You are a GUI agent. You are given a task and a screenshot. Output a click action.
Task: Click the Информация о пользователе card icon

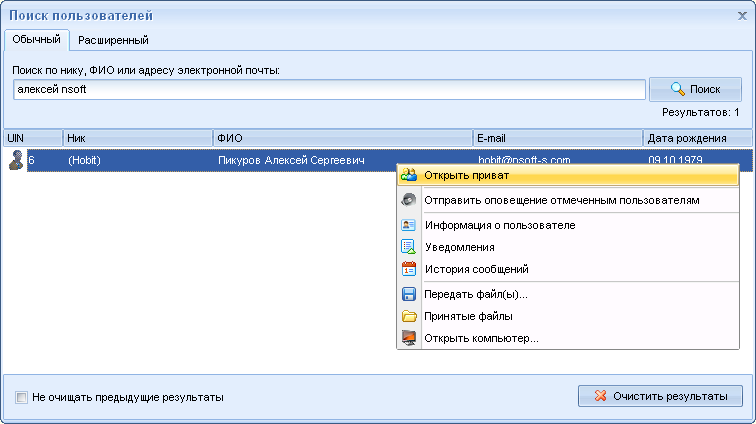coord(409,225)
